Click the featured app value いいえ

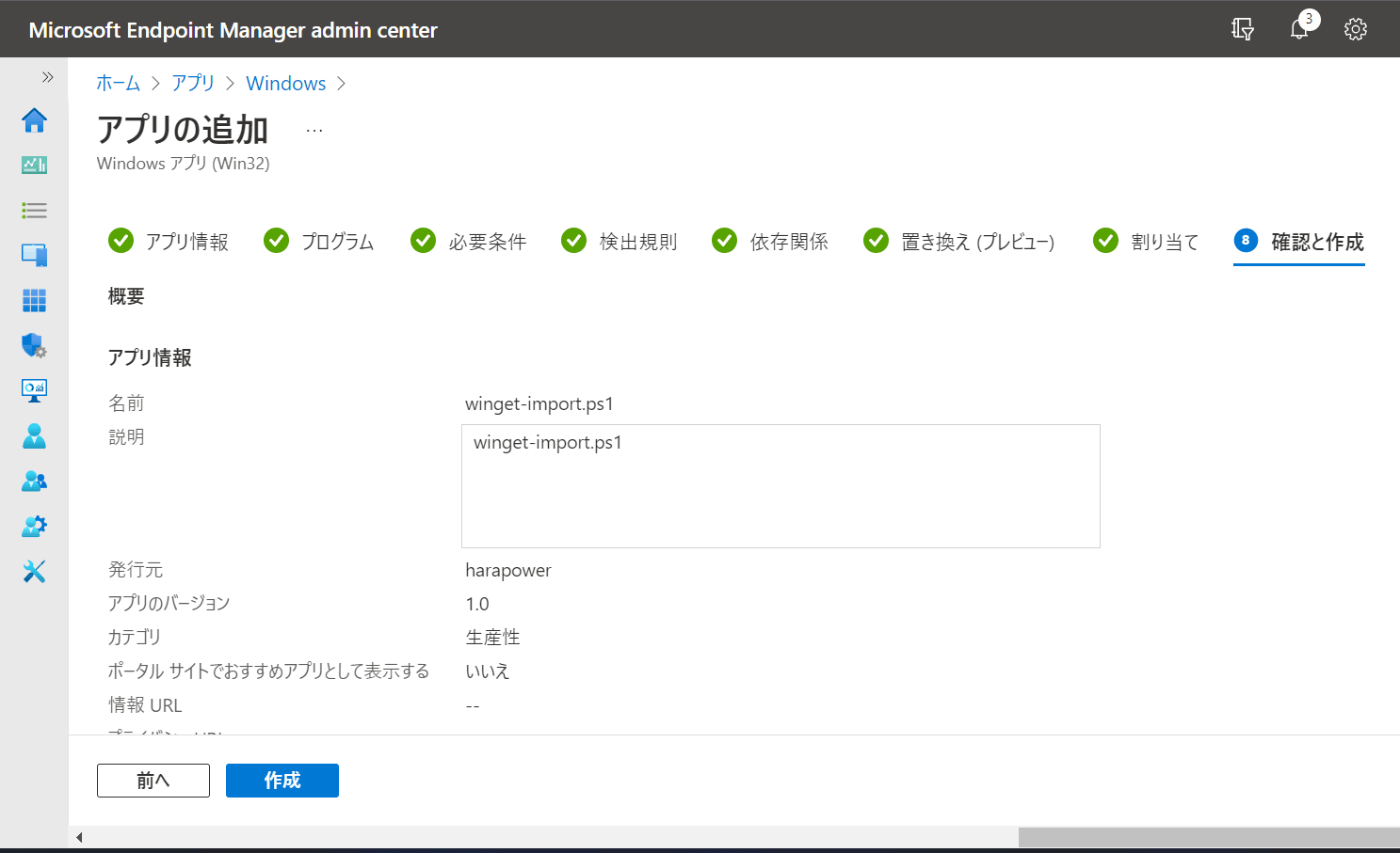coord(488,671)
